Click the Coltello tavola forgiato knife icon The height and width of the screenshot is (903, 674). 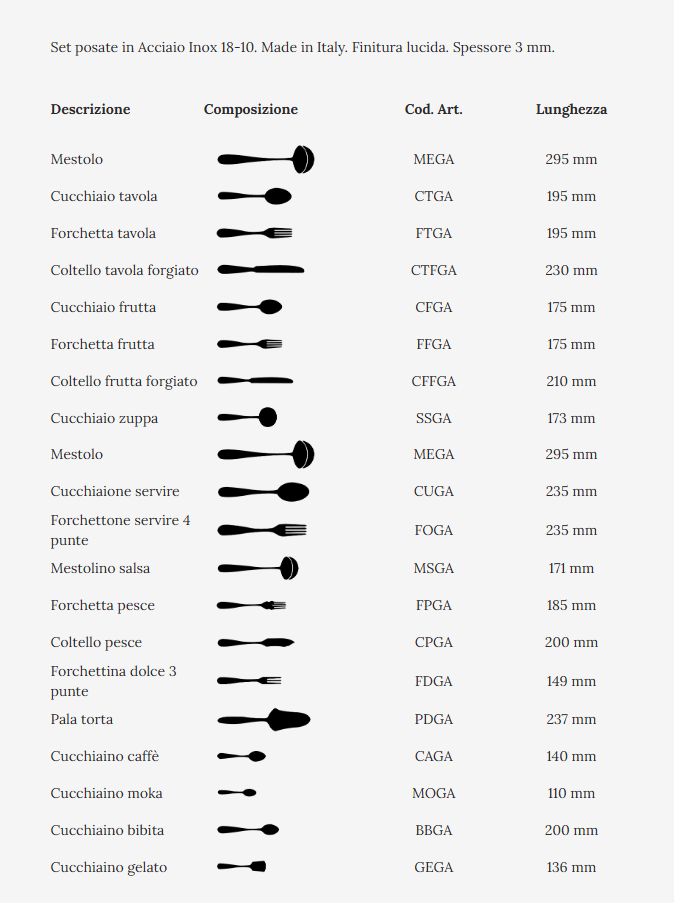260,270
